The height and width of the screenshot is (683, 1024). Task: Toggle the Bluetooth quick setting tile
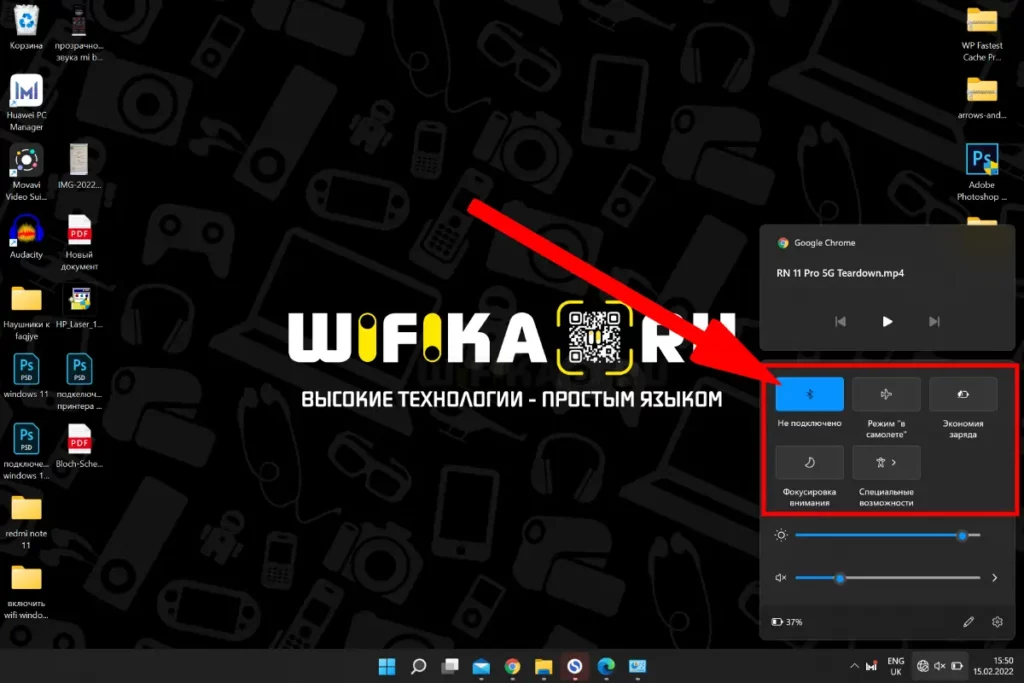point(810,394)
